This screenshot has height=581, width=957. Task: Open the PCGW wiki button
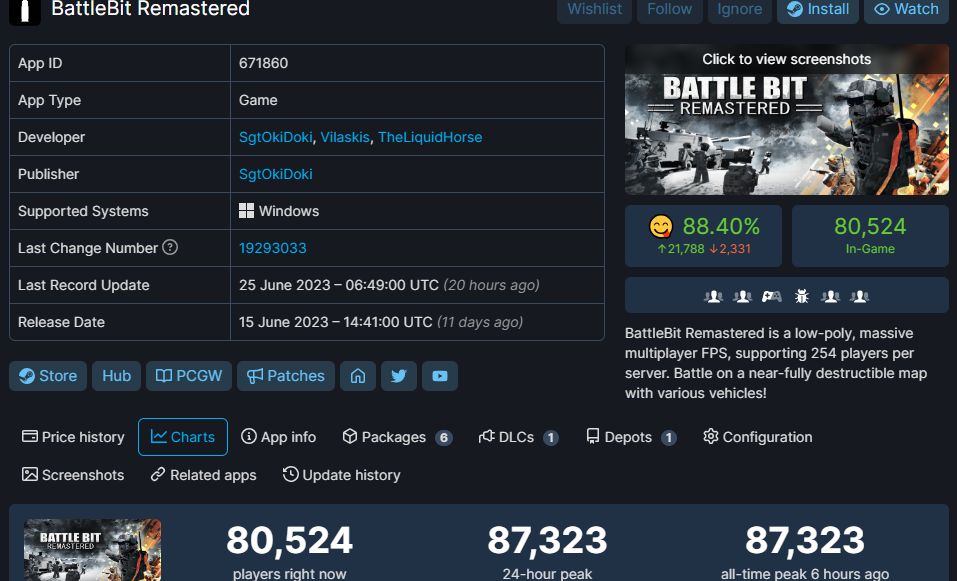point(189,376)
